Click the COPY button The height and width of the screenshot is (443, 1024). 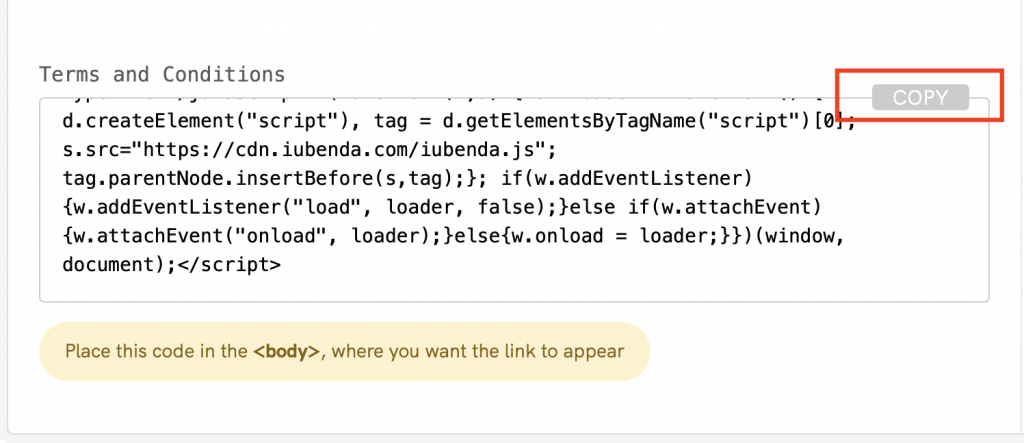(920, 97)
